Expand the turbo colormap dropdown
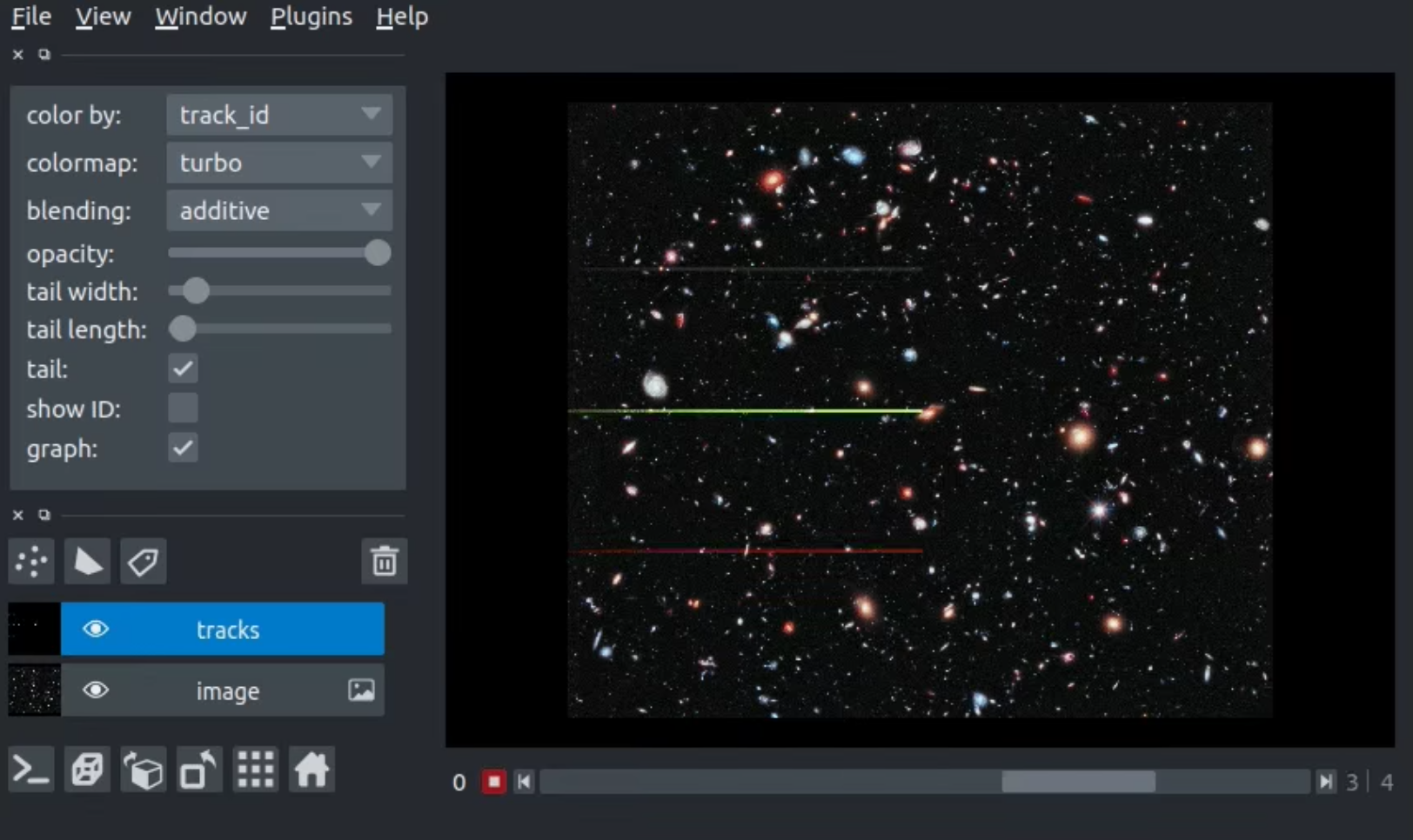Screen dimensions: 1413x840 point(278,163)
